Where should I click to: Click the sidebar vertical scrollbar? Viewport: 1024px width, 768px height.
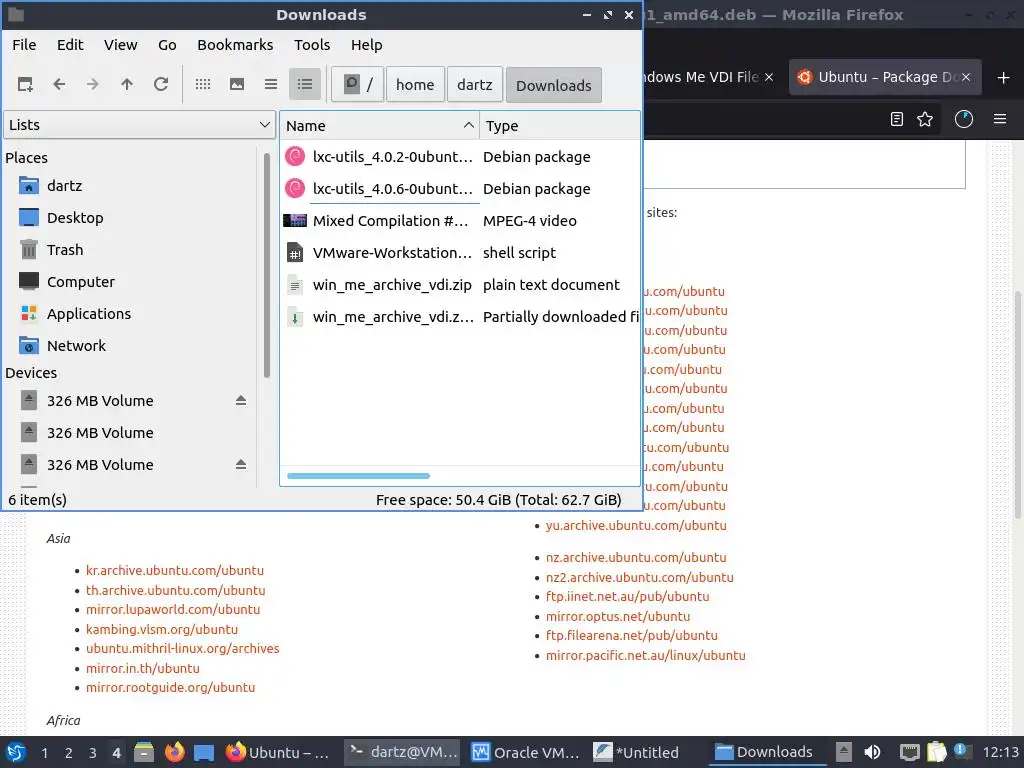pyautogui.click(x=266, y=265)
